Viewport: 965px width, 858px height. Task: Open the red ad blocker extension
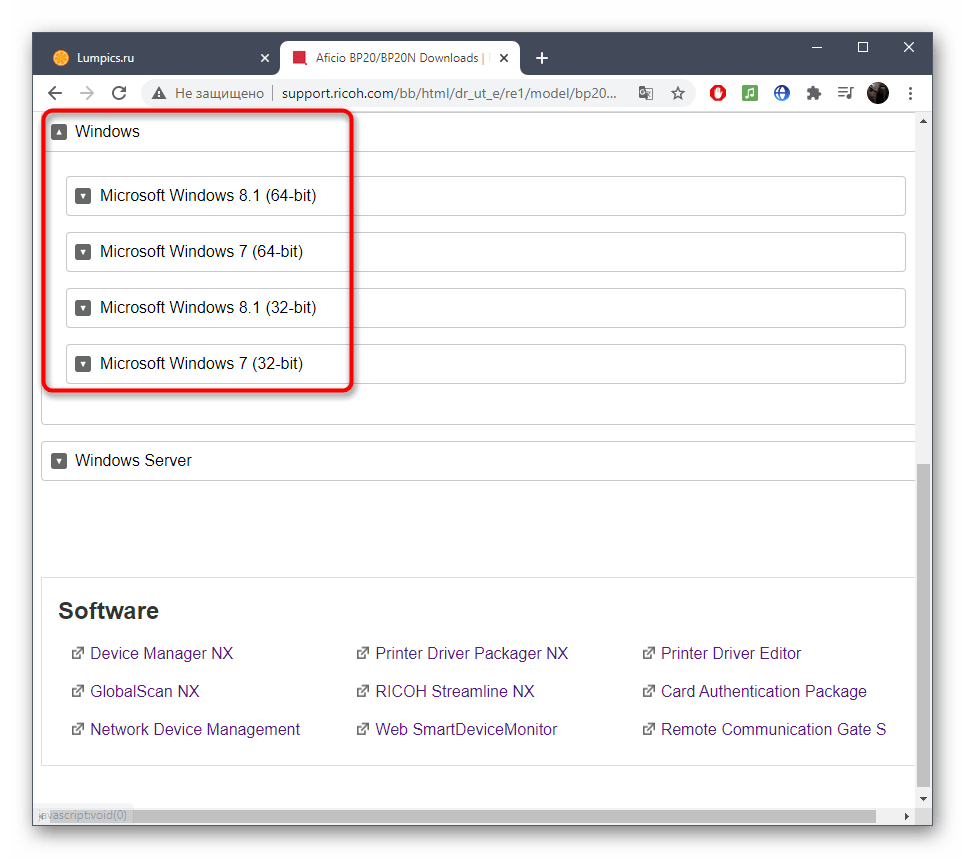(x=718, y=93)
